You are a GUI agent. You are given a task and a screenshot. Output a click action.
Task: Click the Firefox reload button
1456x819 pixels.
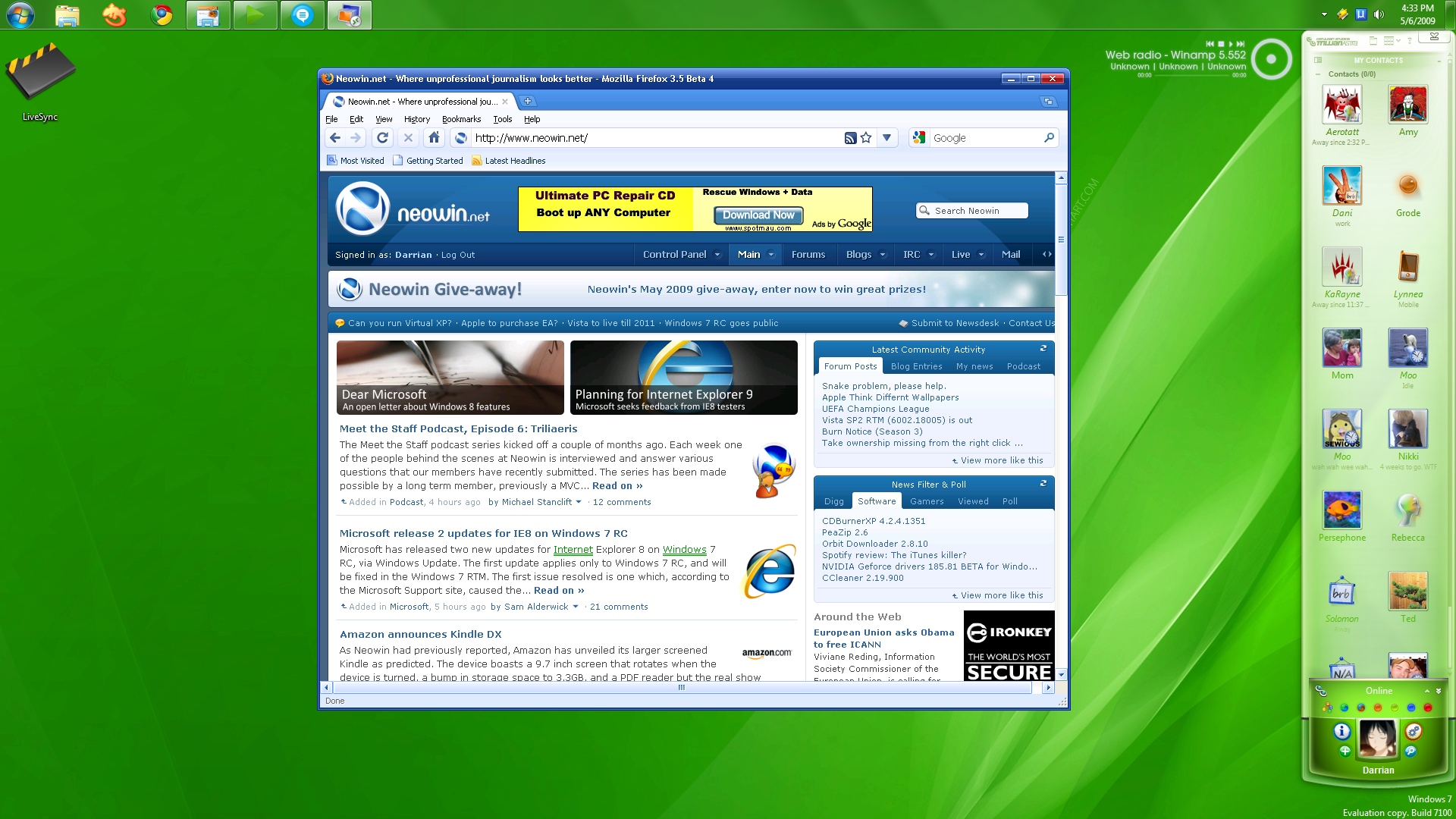(x=382, y=138)
